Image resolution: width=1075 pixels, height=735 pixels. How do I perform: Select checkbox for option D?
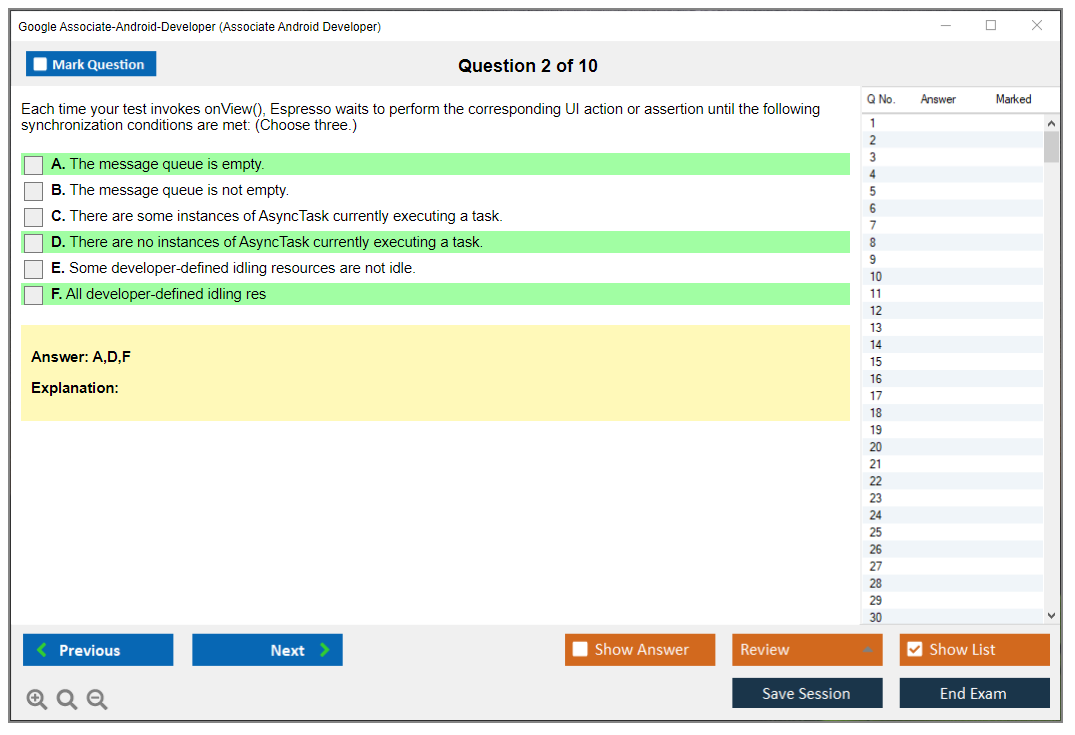tap(33, 243)
